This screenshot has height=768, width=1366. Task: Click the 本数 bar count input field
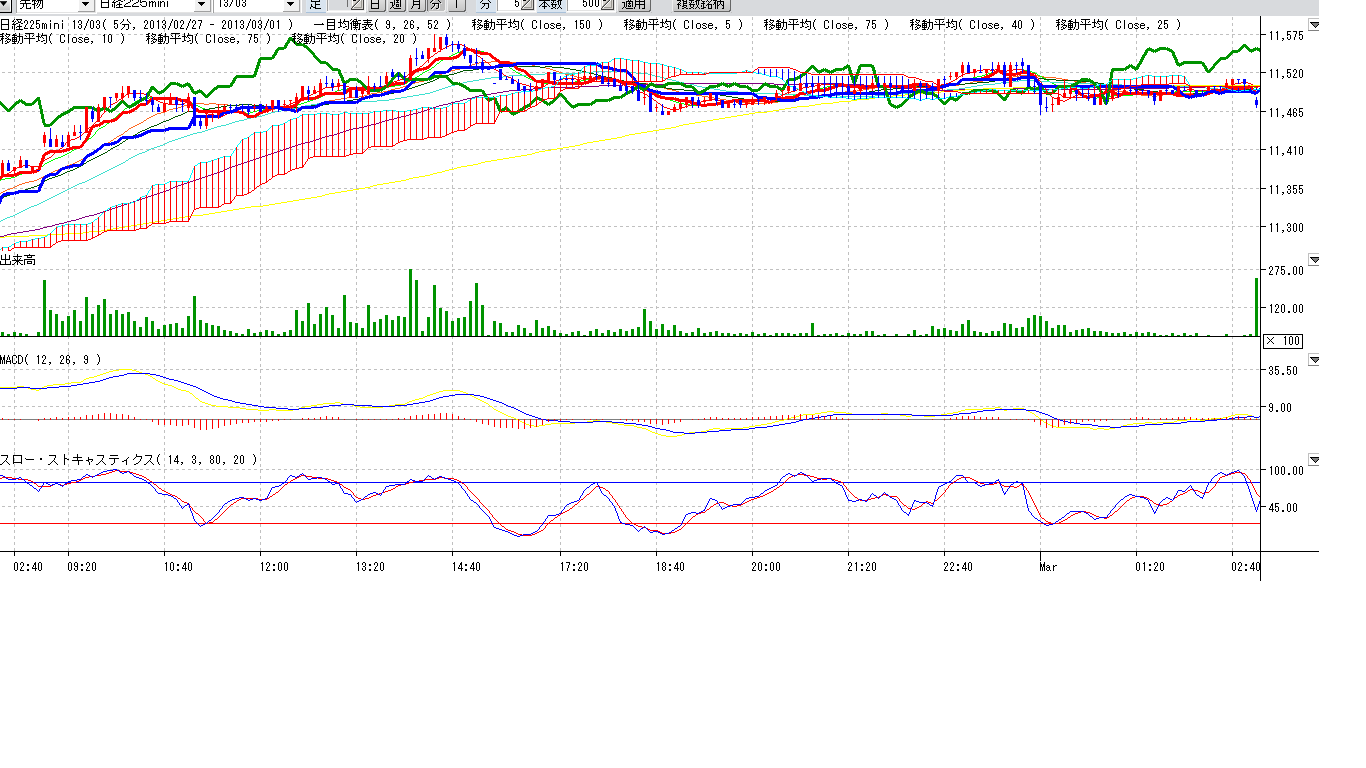[583, 4]
